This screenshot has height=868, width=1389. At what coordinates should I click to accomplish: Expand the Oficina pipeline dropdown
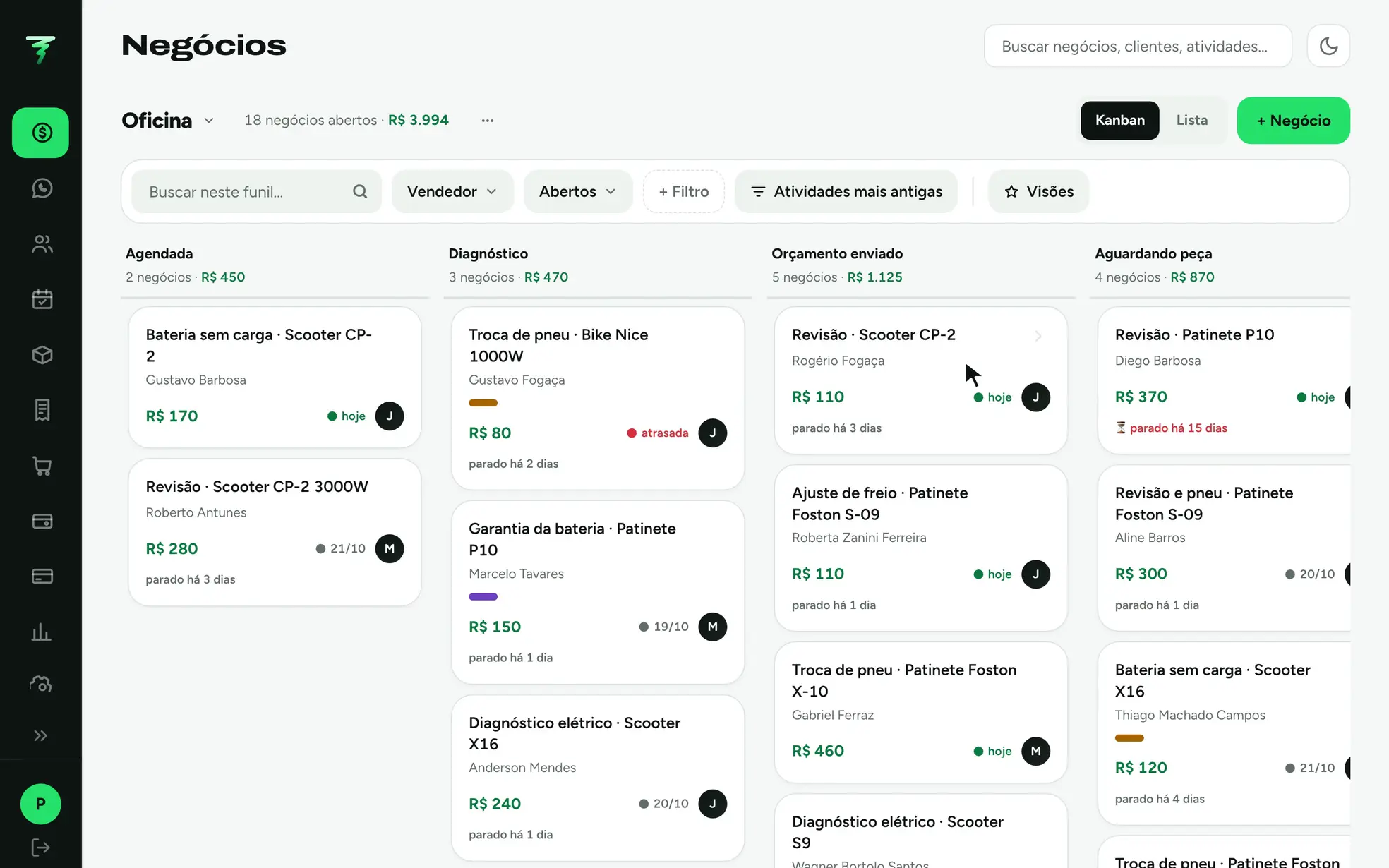168,121
